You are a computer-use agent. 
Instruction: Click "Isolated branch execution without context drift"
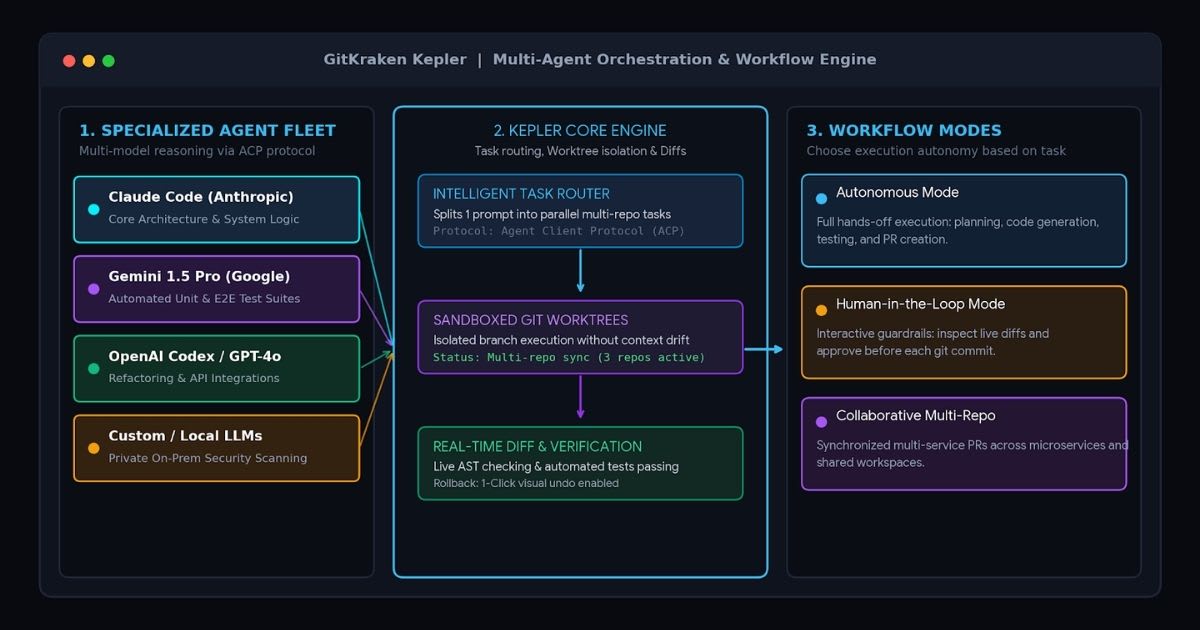coord(561,340)
